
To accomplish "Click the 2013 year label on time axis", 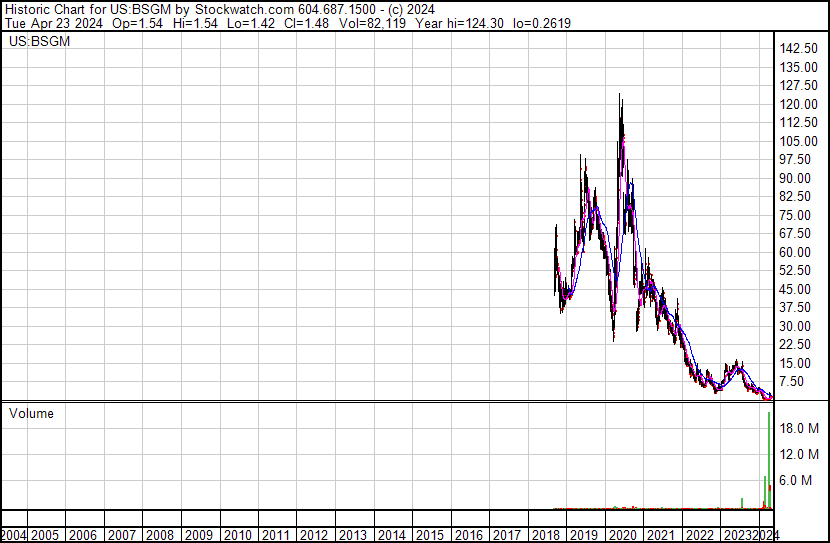I will pyautogui.click(x=353, y=536).
